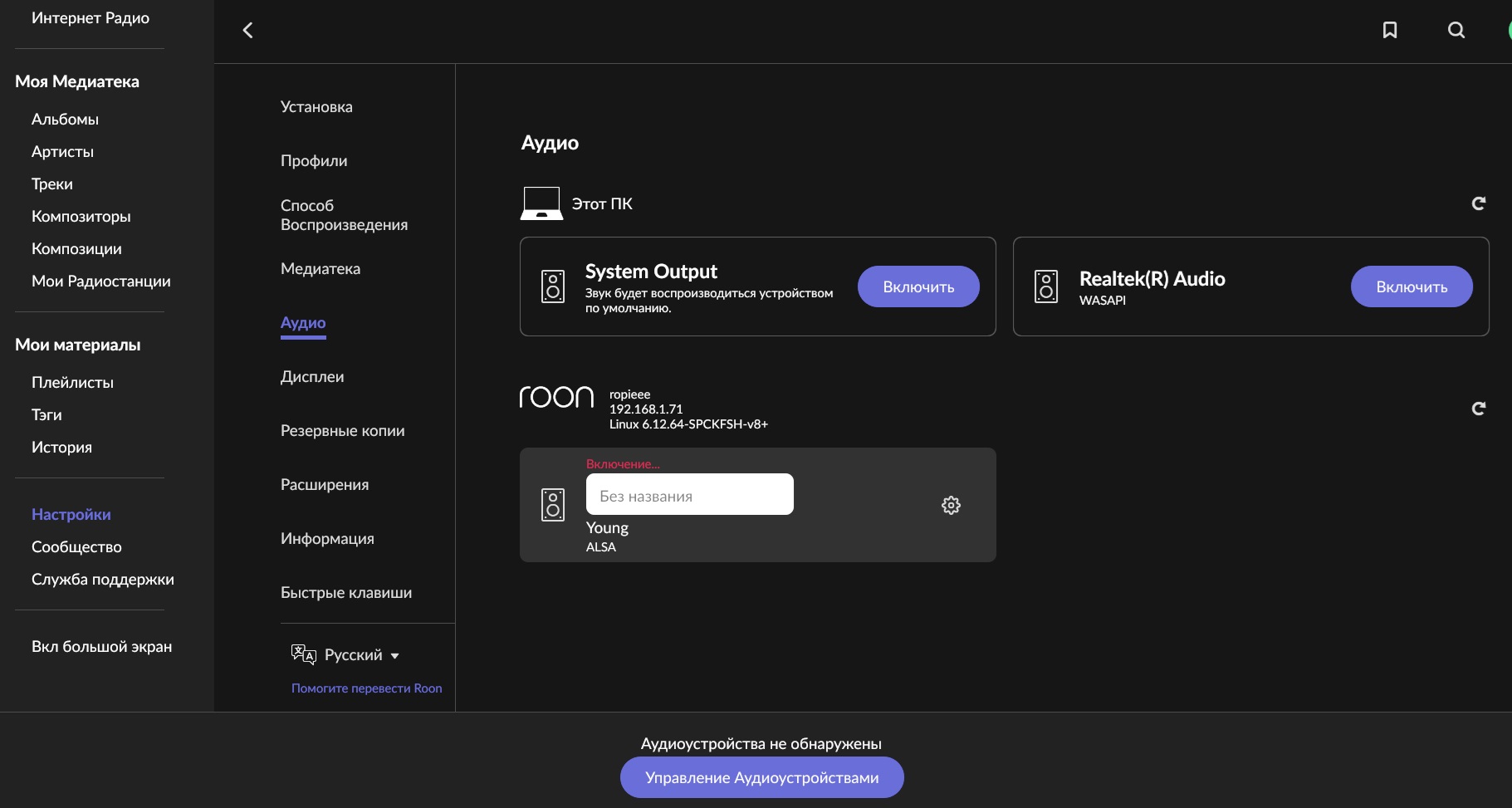Screen dimensions: 1512x808
Task: Open История in sidebar
Action: [61, 448]
